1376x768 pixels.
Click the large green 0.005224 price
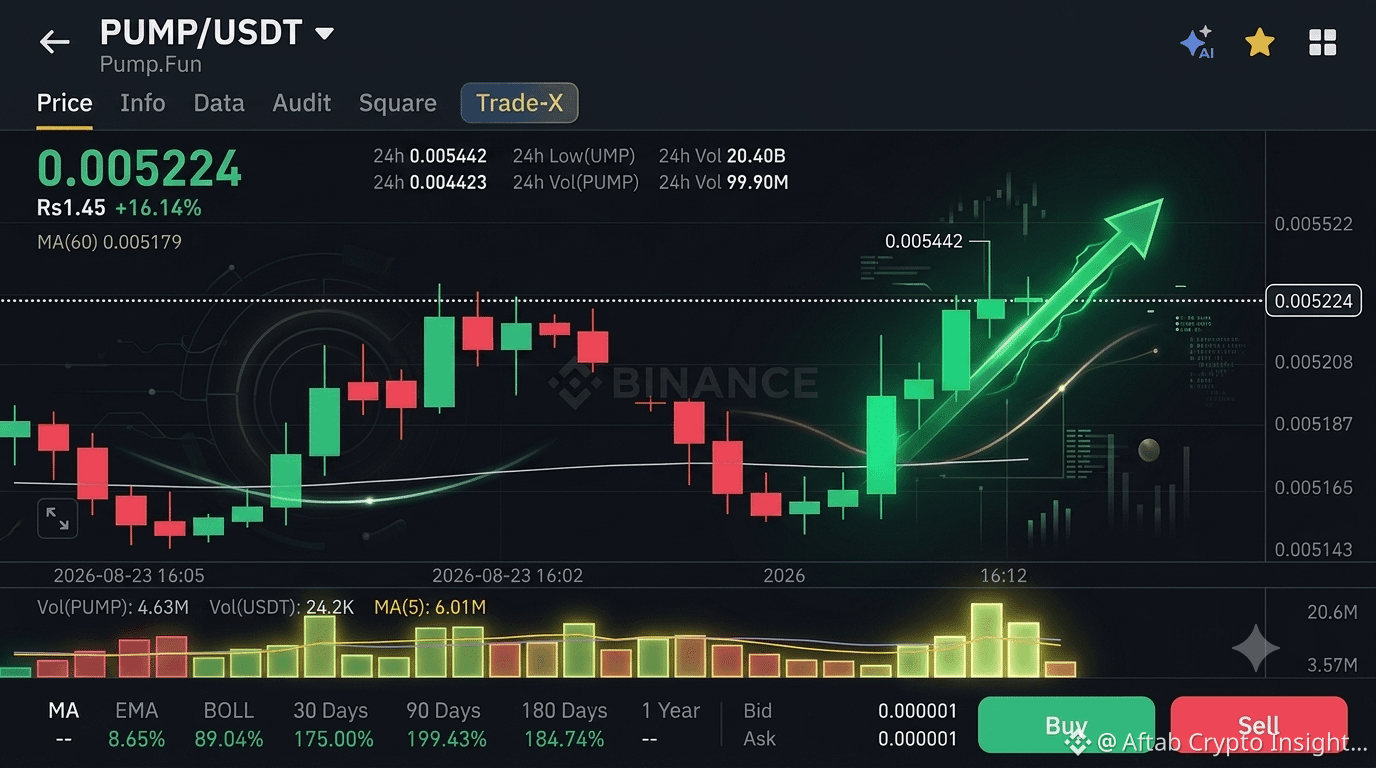pos(139,168)
